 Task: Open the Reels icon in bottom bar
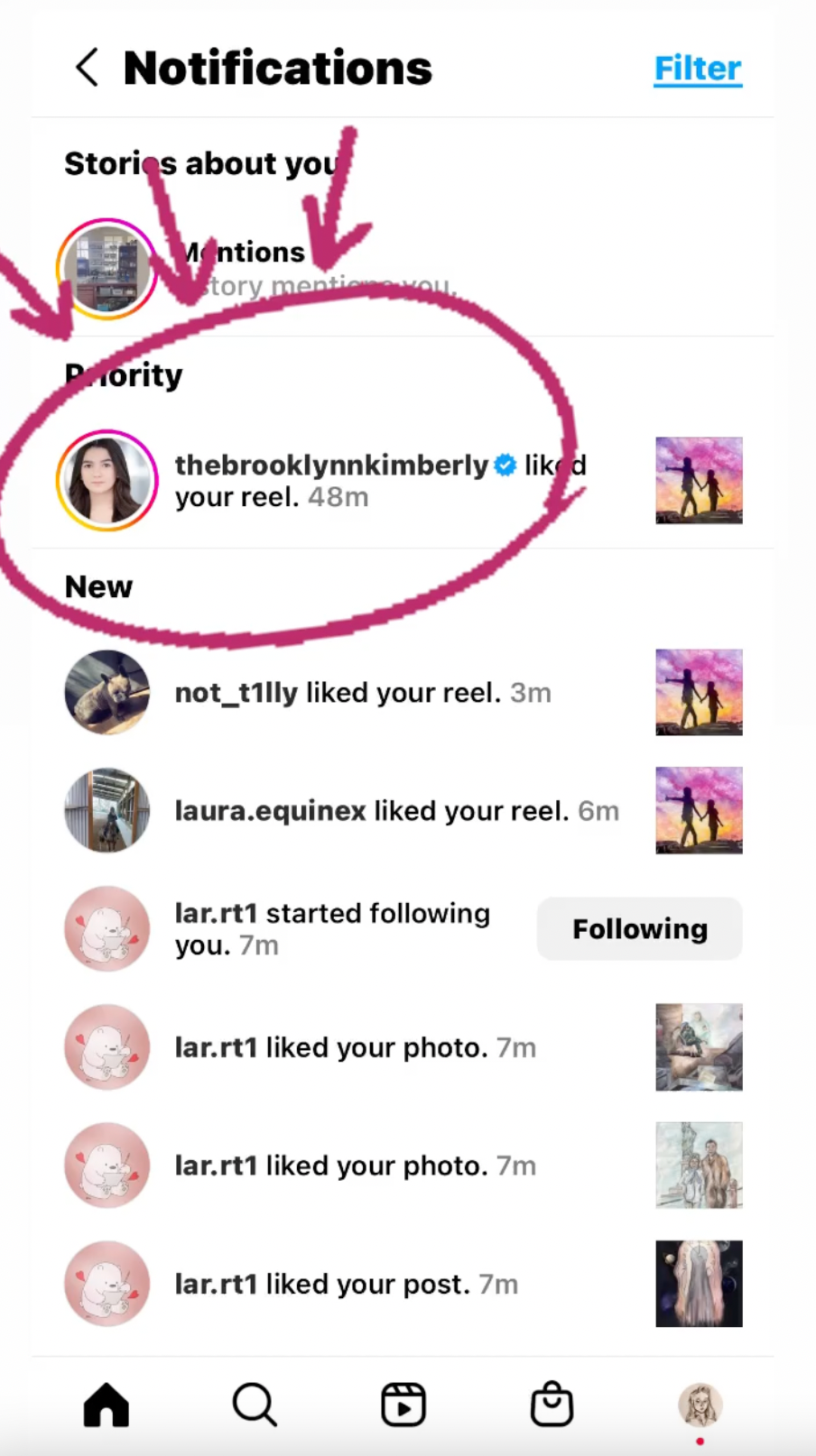[x=403, y=1405]
